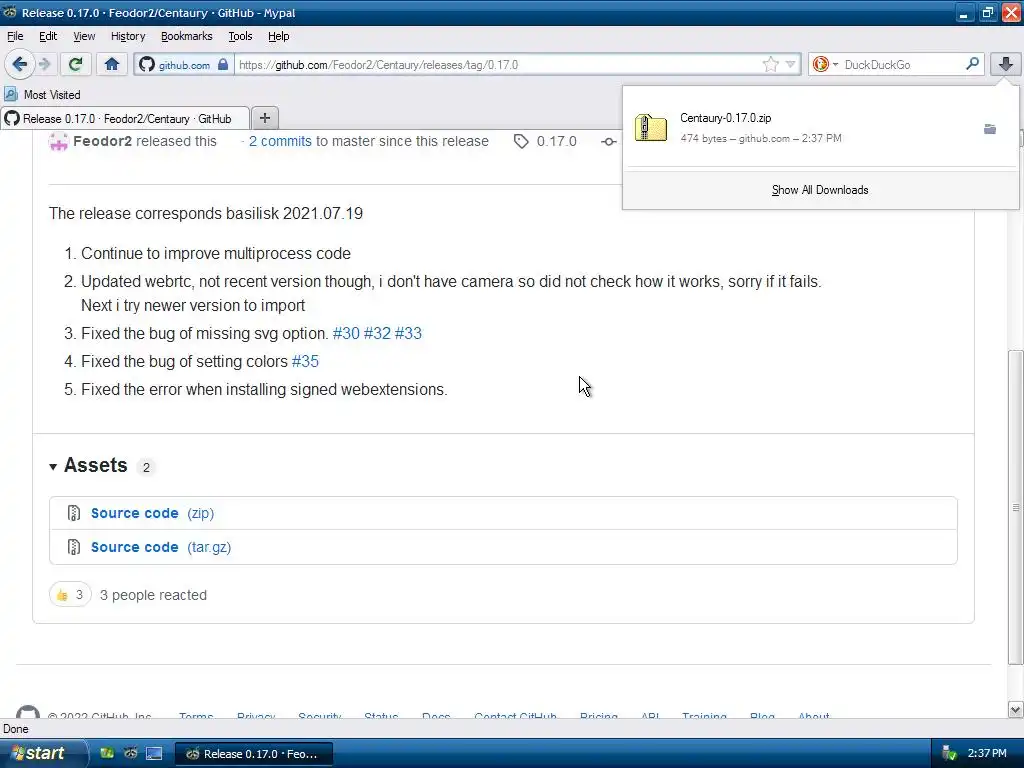Open the Tools menu

pyautogui.click(x=240, y=36)
